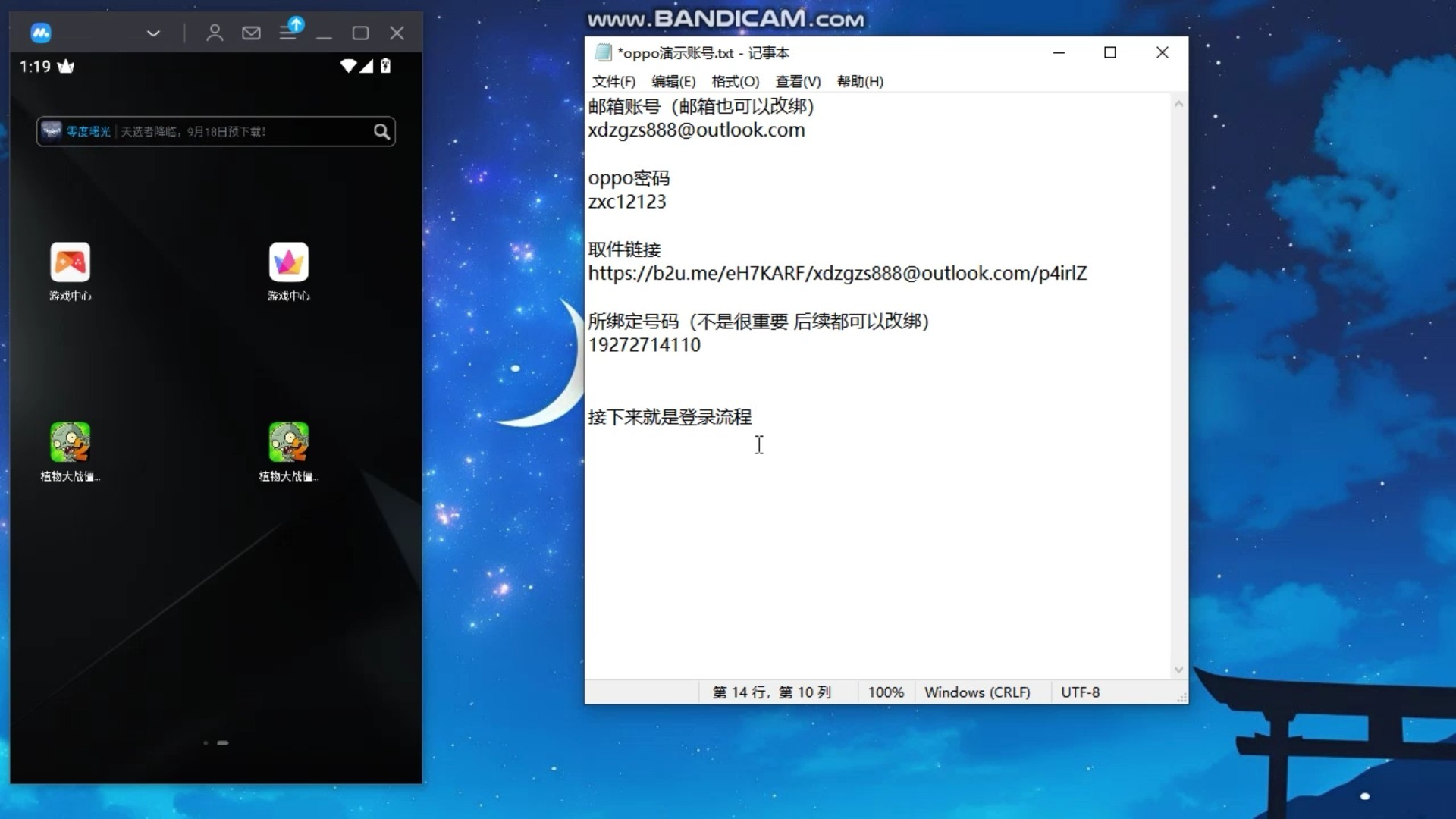
Task: Open the 编辑(E) menu in Notepad
Action: click(673, 82)
